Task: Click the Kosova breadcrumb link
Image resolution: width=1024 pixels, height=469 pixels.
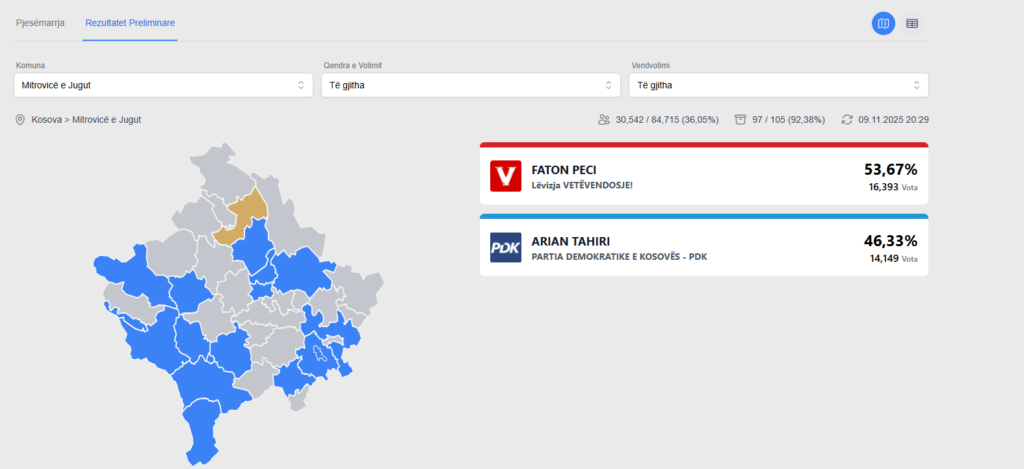Action: pos(47,120)
